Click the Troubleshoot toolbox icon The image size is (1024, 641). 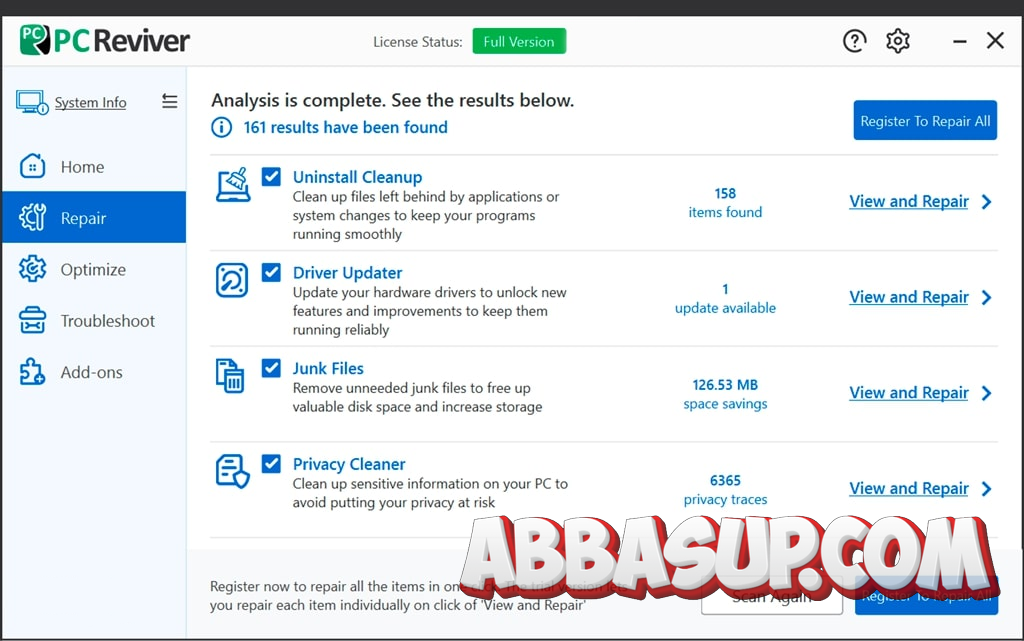(x=33, y=320)
